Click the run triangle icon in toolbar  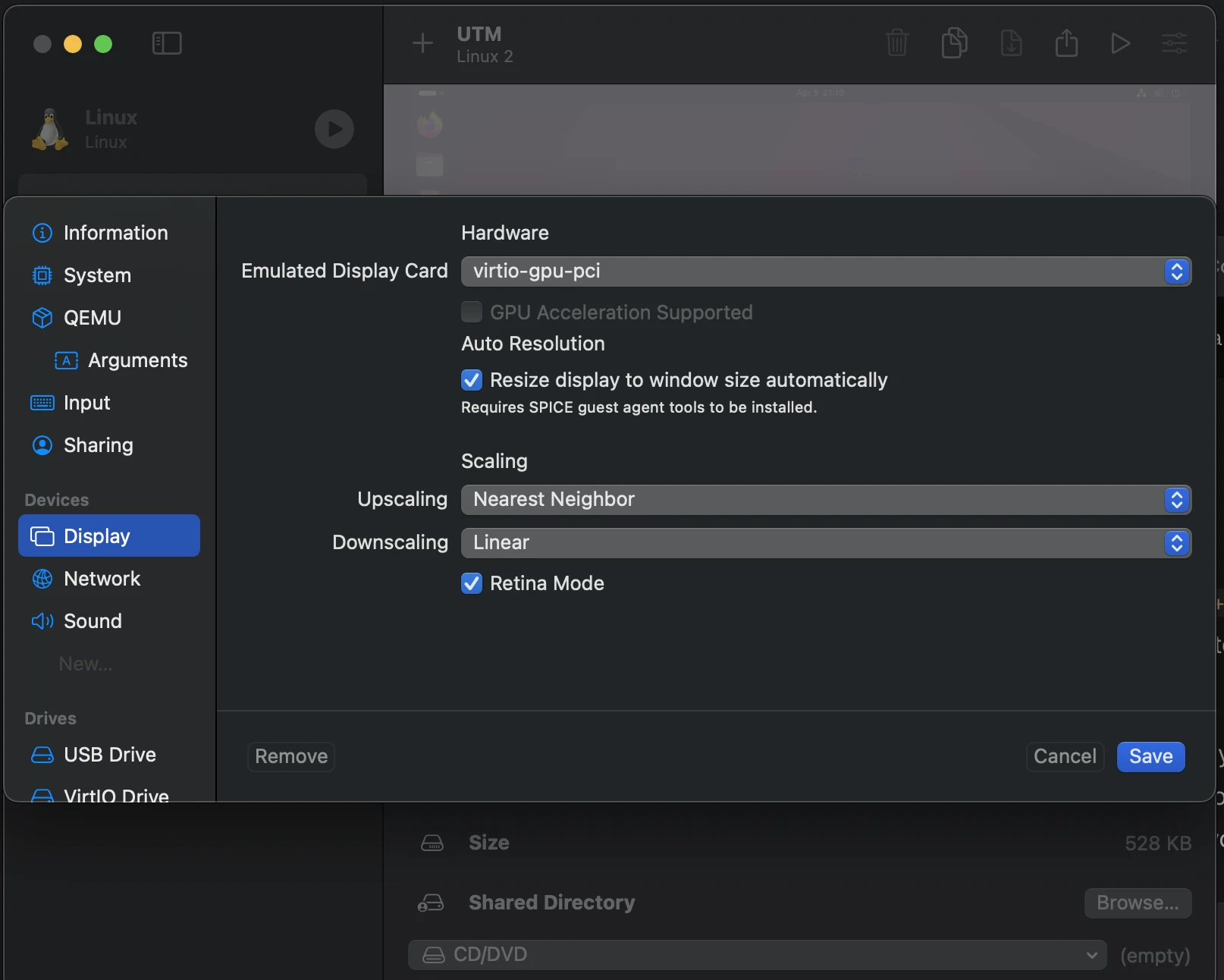[x=1120, y=43]
